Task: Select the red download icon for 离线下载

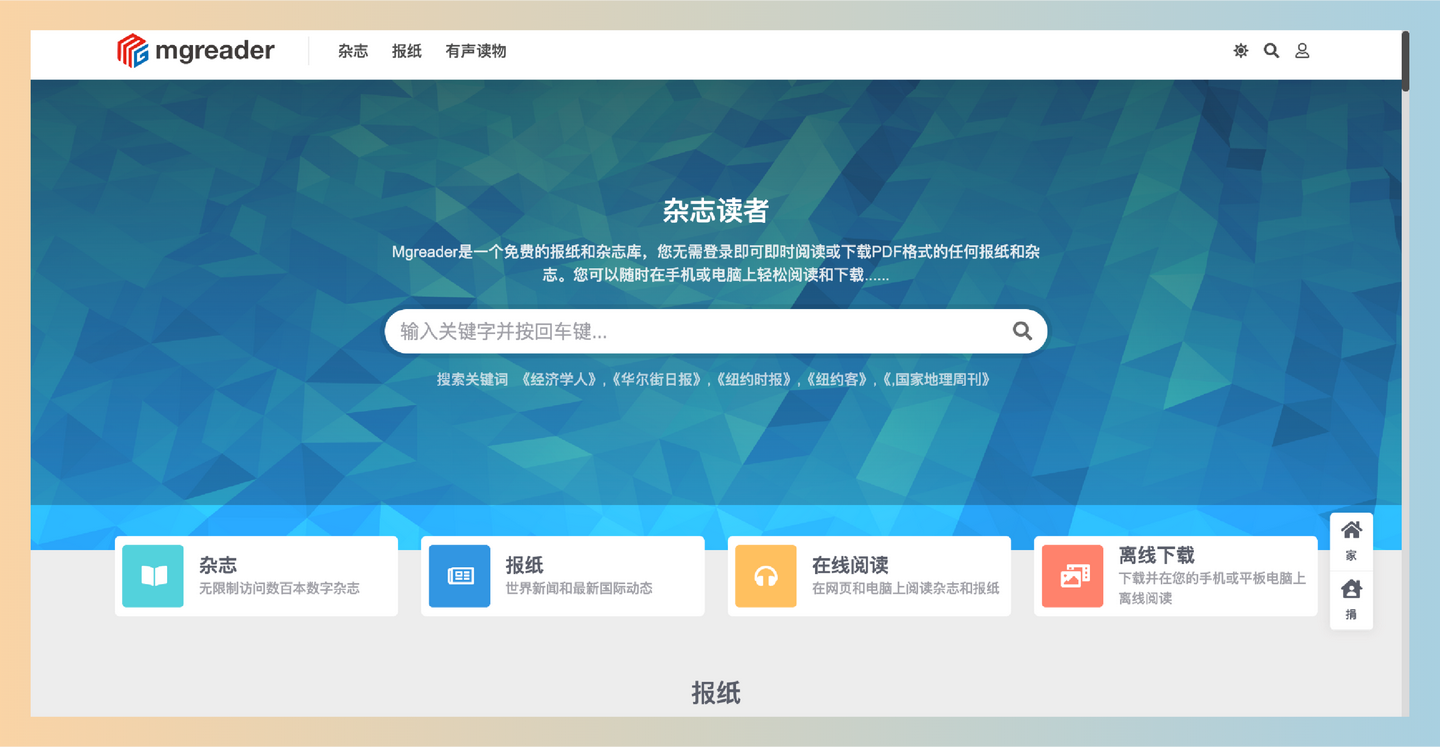Action: point(1072,576)
